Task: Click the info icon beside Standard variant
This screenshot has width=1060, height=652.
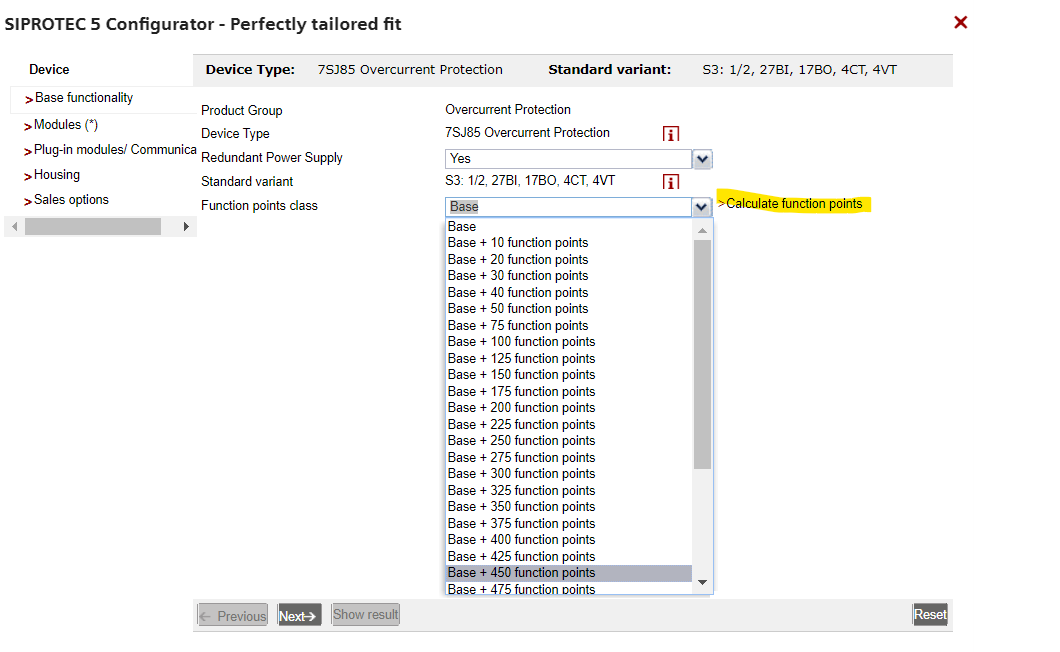Action: [671, 182]
